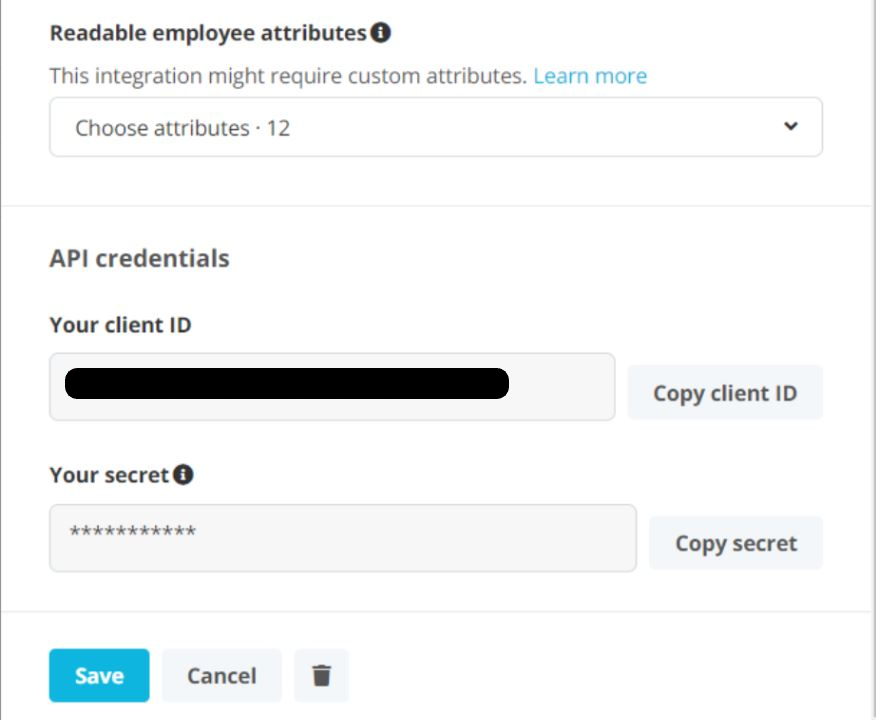Screen dimensions: 876x720
Task: Save the integration settings
Action: (99, 676)
